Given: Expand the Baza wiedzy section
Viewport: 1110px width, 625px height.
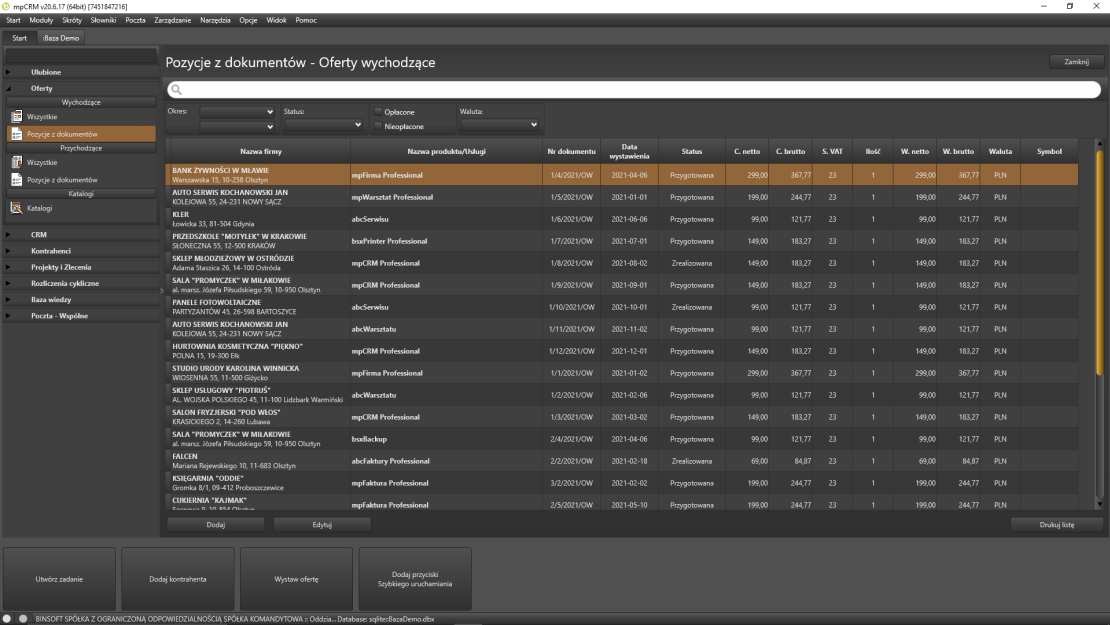Looking at the screenshot, I should coord(81,299).
